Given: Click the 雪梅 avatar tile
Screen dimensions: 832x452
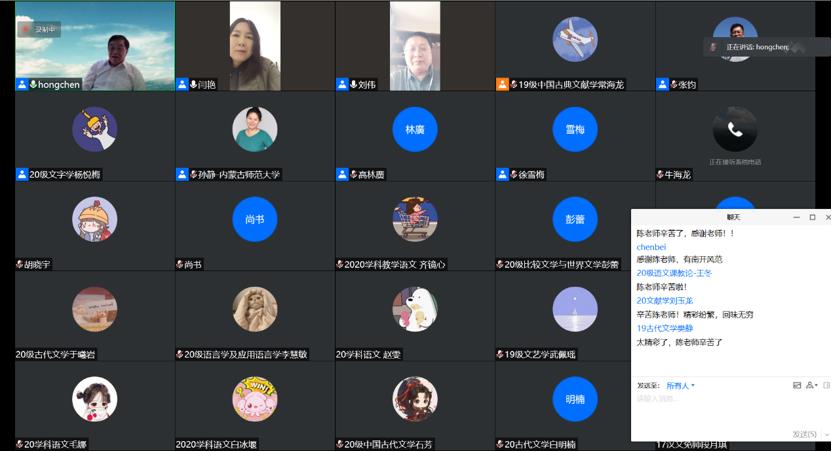Looking at the screenshot, I should (575, 130).
